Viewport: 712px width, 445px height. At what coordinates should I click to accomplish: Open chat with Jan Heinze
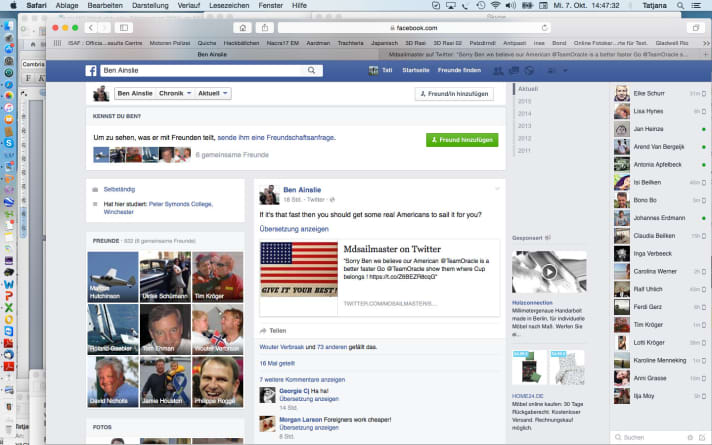tap(660, 129)
